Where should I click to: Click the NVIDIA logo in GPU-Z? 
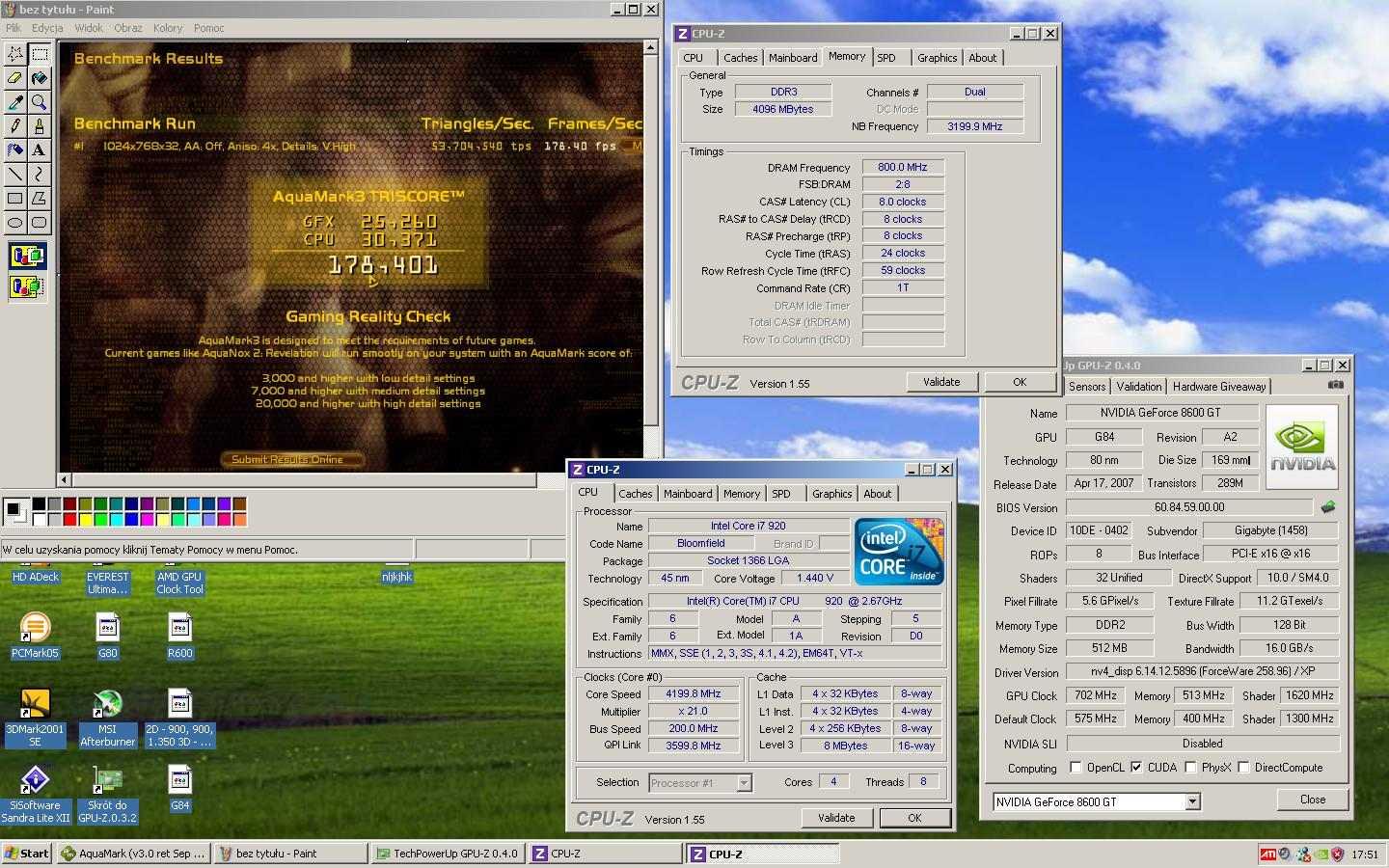tap(1302, 448)
